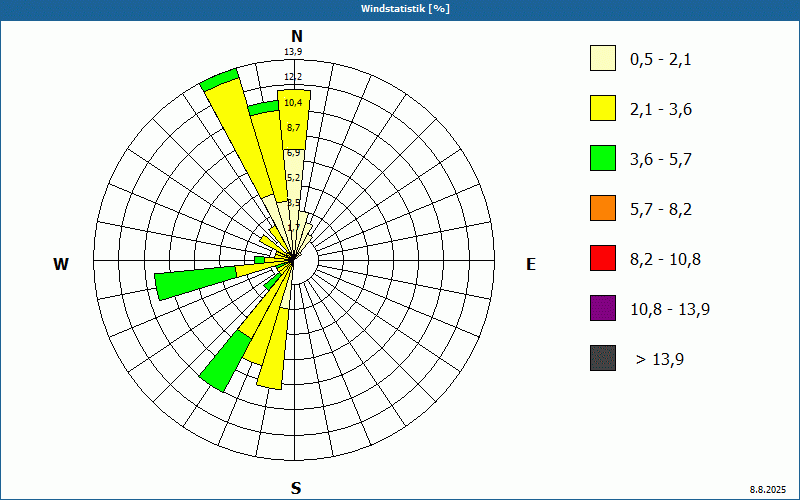Click the 6,9 ring scale value
This screenshot has width=800, height=500.
coord(293,153)
